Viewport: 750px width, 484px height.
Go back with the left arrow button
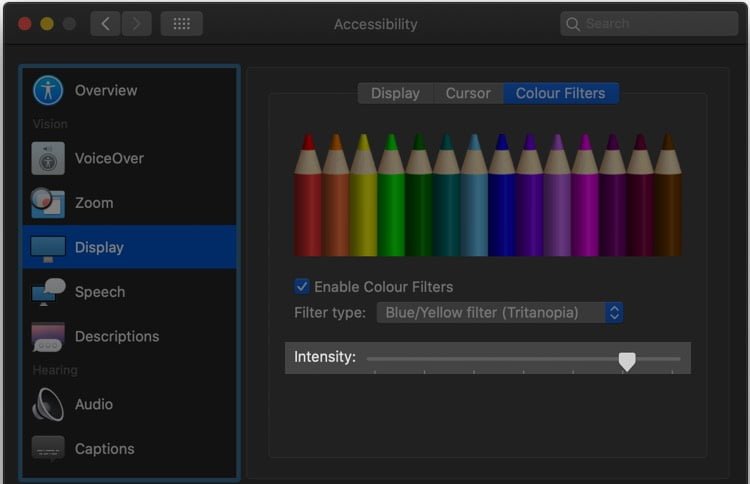click(106, 23)
